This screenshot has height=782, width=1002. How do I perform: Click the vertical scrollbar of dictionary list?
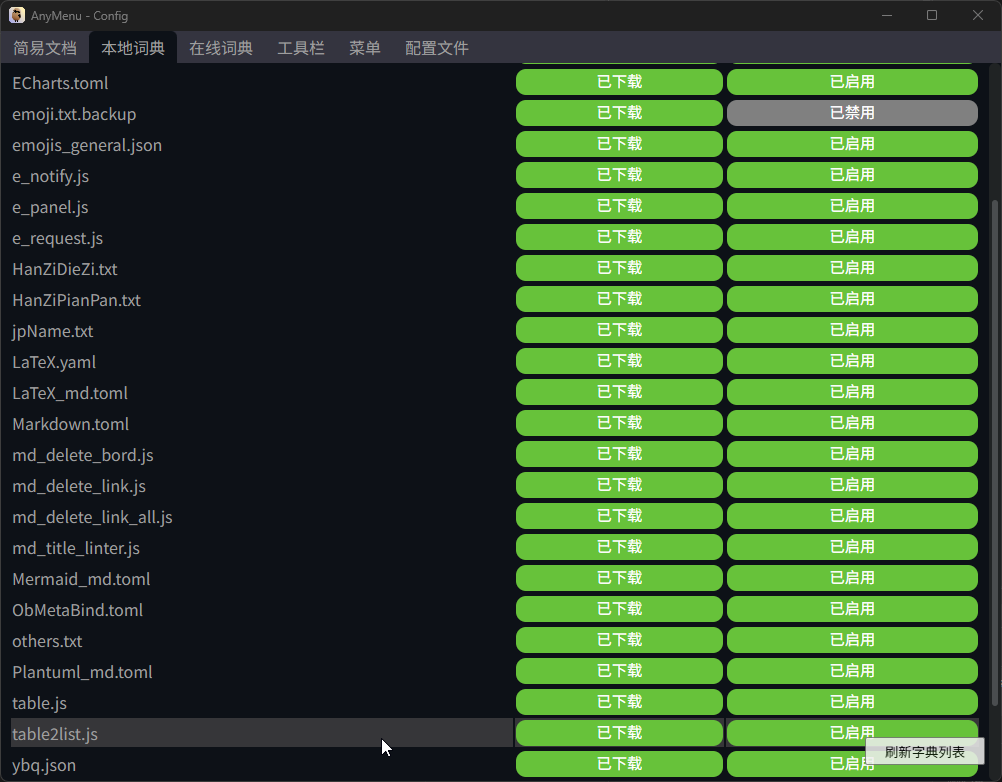click(x=994, y=454)
